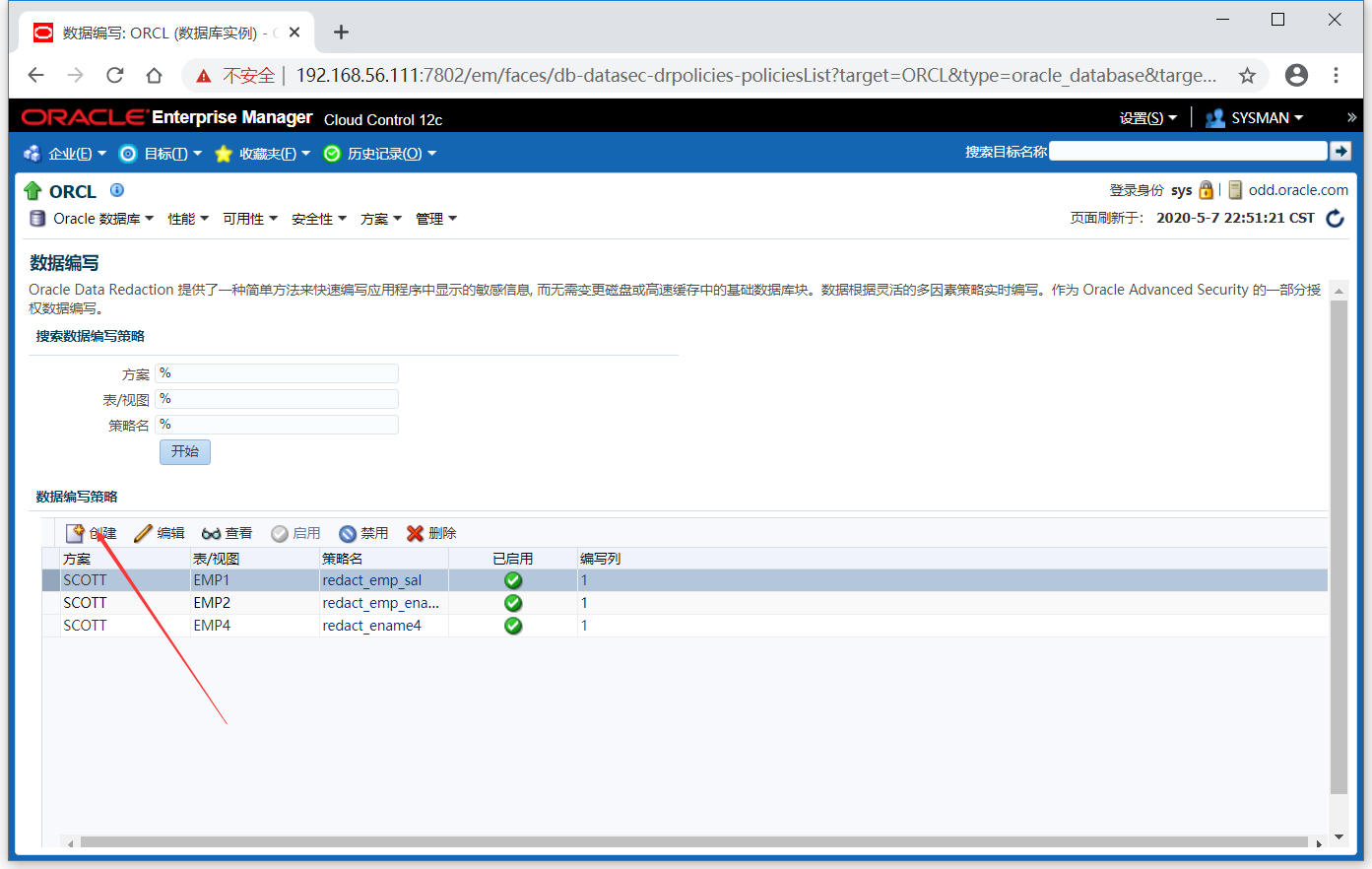Viewport: 1372px width, 869px height.
Task: Open 管理 menu
Action: tap(436, 219)
